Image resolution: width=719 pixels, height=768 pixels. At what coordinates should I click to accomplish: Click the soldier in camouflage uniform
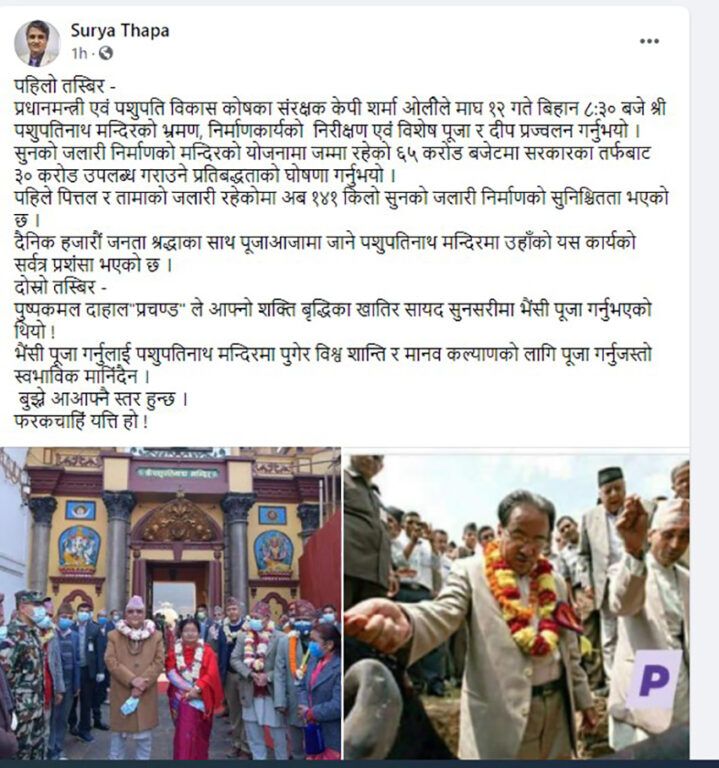pyautogui.click(x=27, y=676)
